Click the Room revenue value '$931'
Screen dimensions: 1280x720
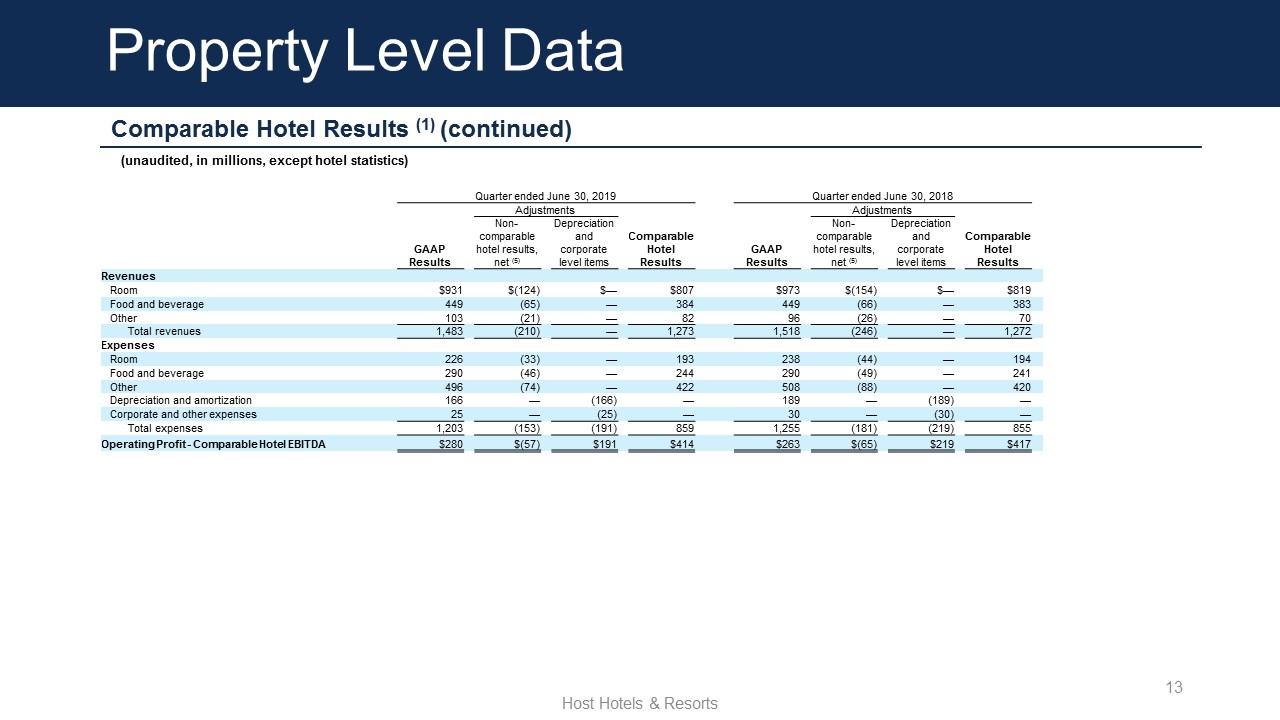pos(449,290)
